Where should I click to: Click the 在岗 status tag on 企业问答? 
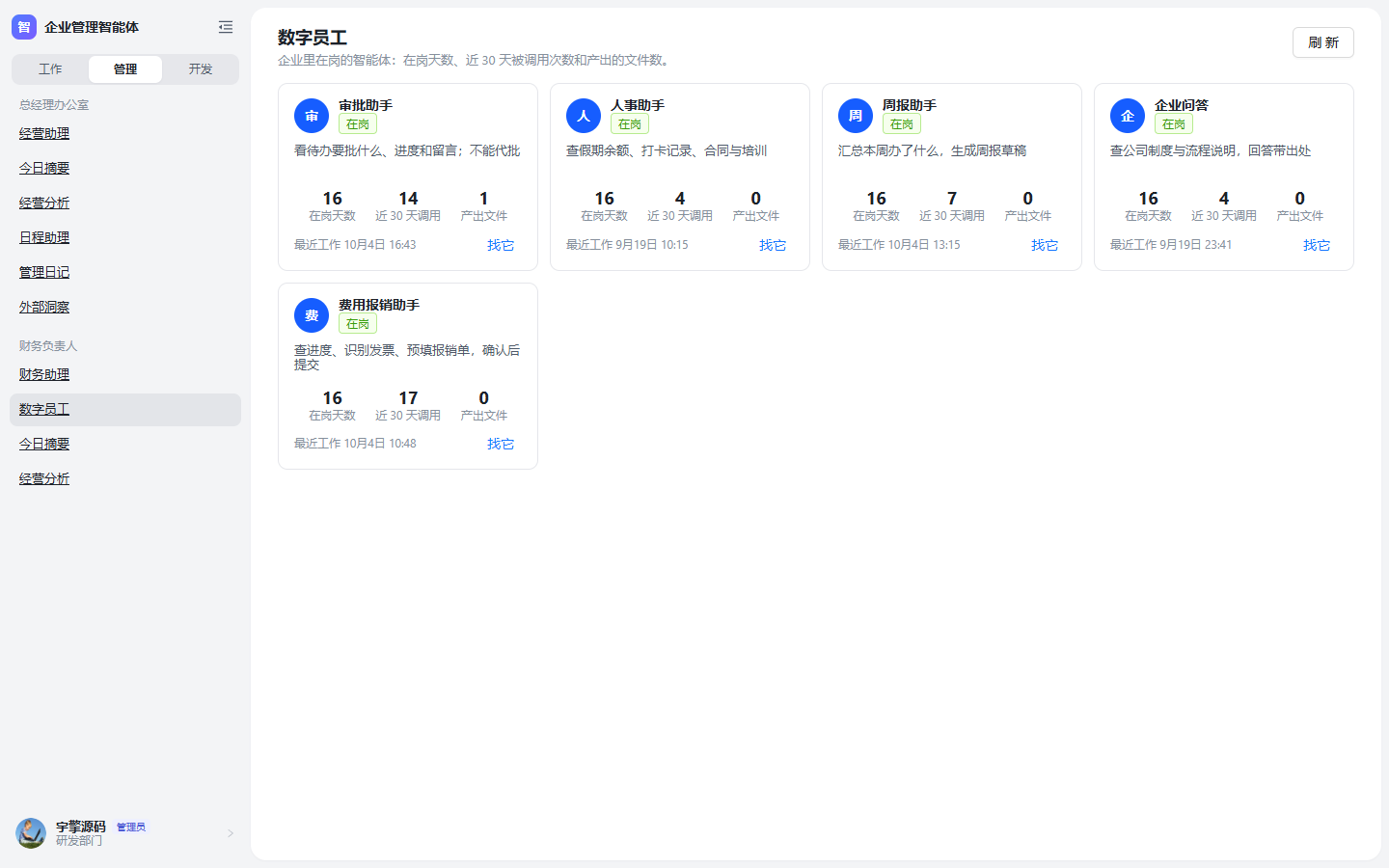coord(1174,124)
